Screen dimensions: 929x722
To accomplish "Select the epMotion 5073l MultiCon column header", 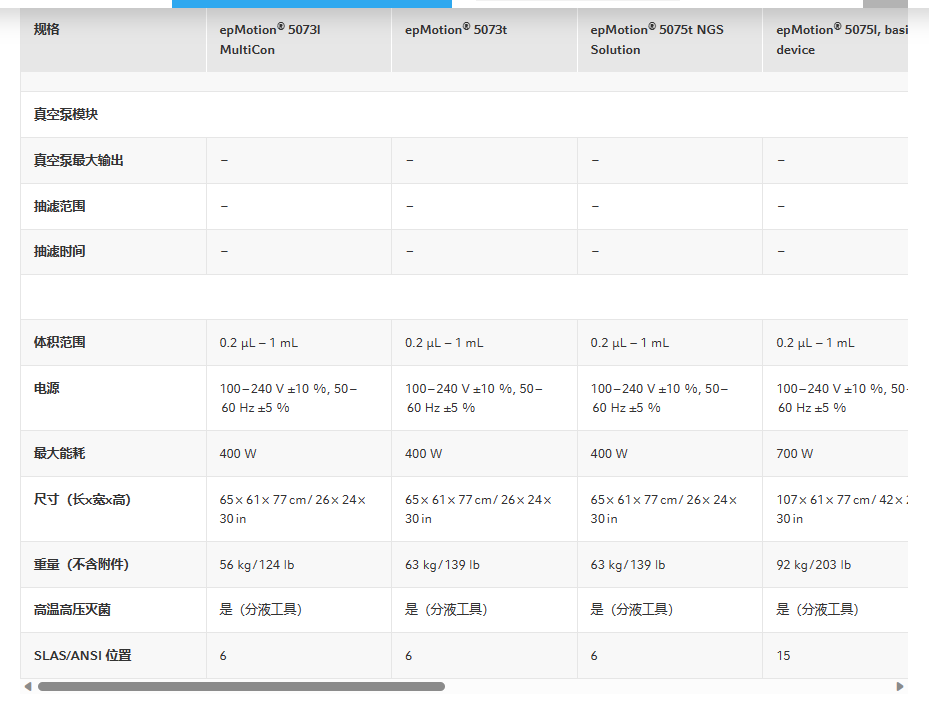I will point(270,40).
